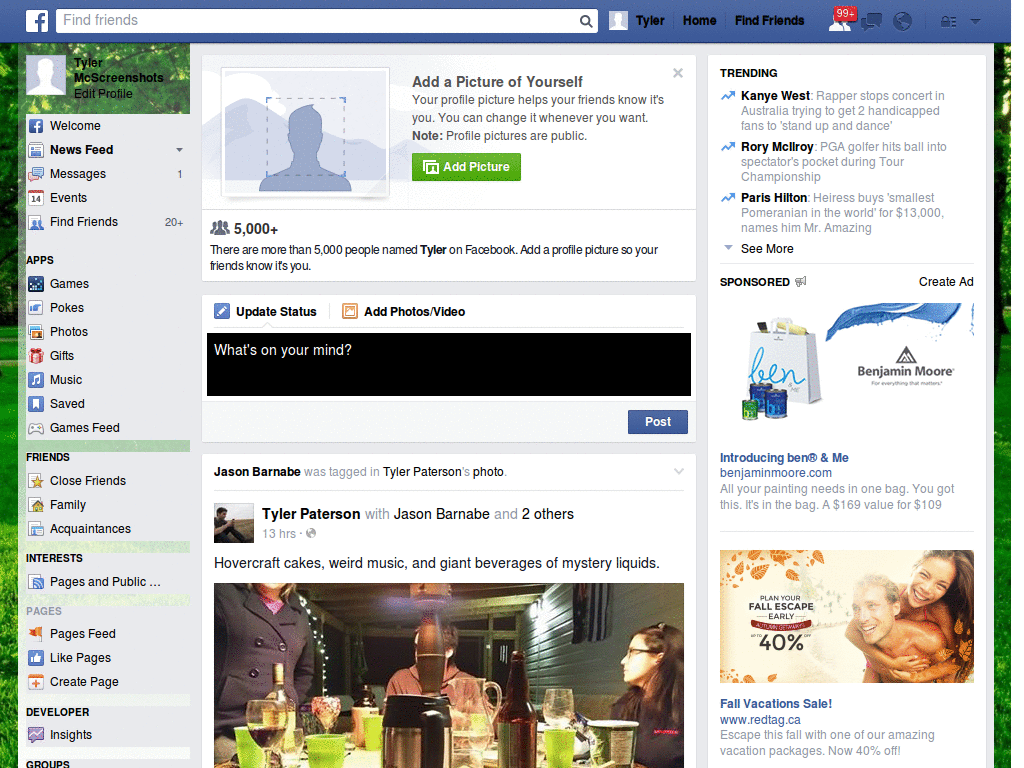The width and height of the screenshot is (1024, 768).
Task: Open Like Pages thumbs-up icon
Action: (x=36, y=658)
